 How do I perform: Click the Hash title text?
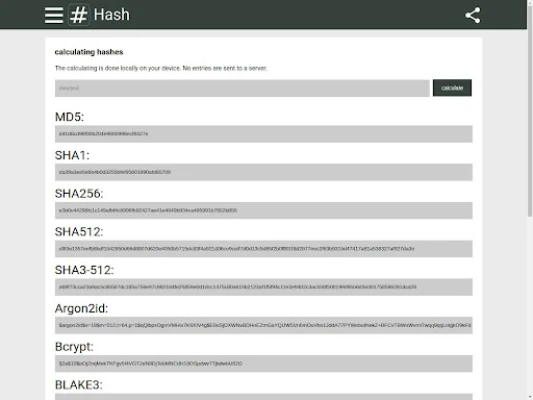pos(112,15)
